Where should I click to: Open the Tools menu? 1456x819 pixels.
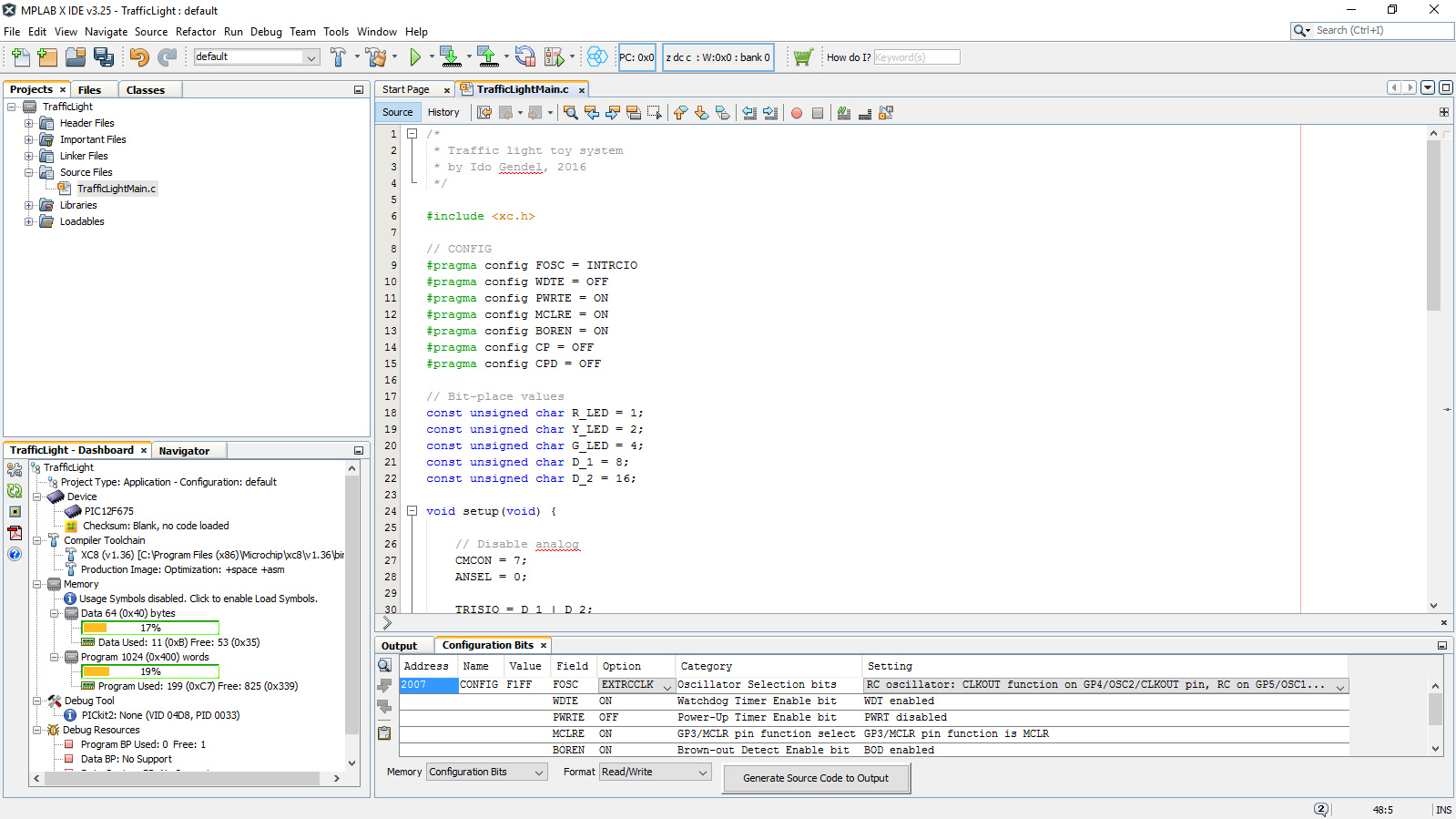[336, 32]
